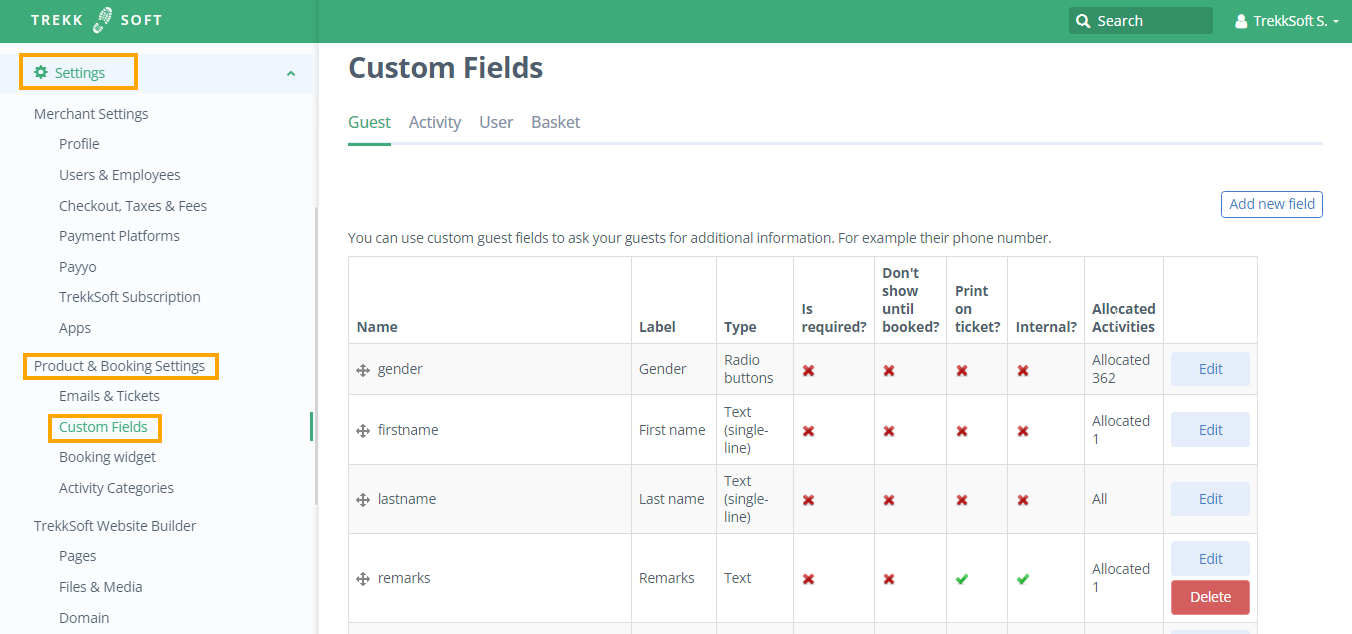Switch to the Basket tab
The height and width of the screenshot is (634, 1352).
[x=556, y=122]
